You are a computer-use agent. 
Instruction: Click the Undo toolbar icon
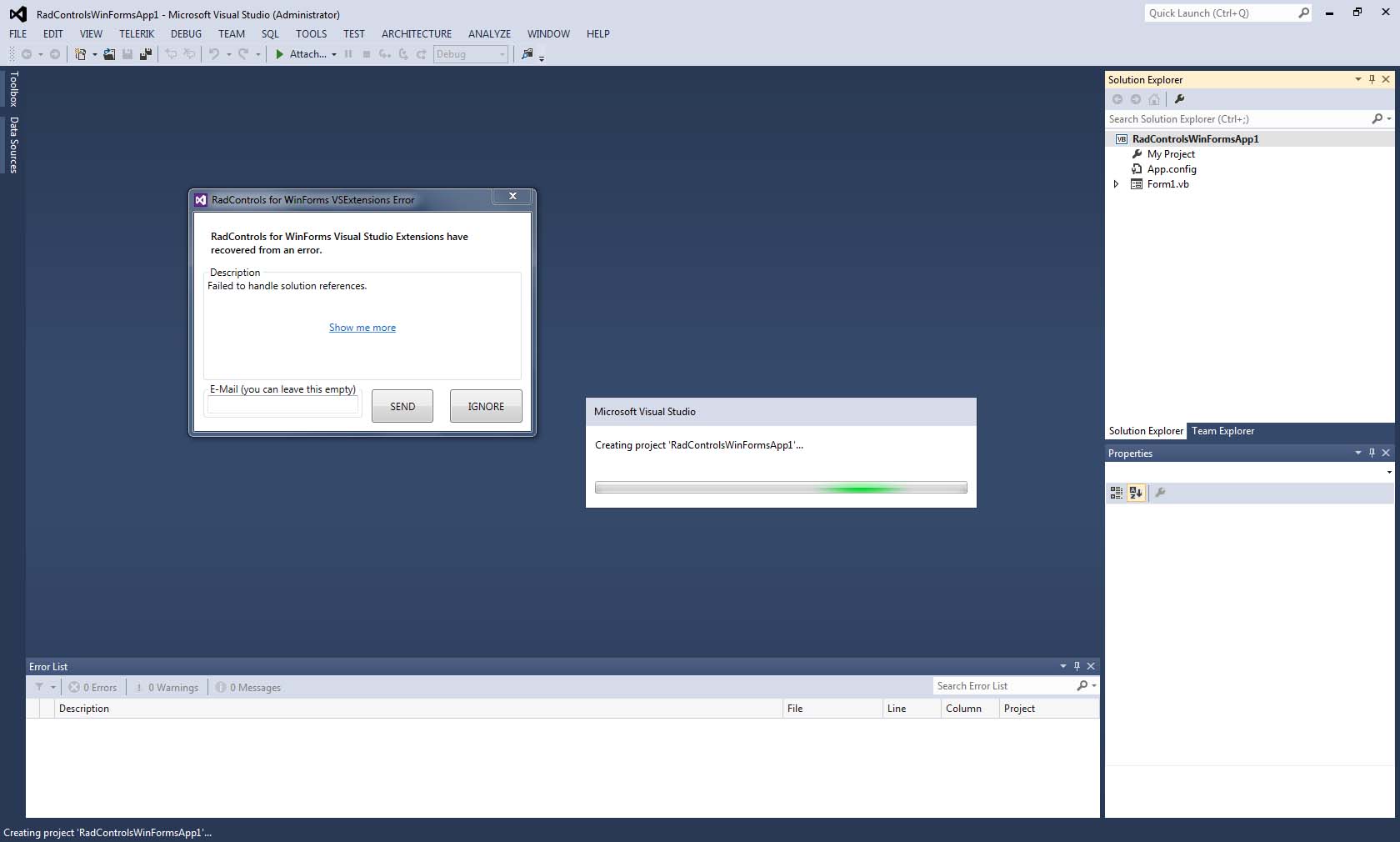coord(214,54)
